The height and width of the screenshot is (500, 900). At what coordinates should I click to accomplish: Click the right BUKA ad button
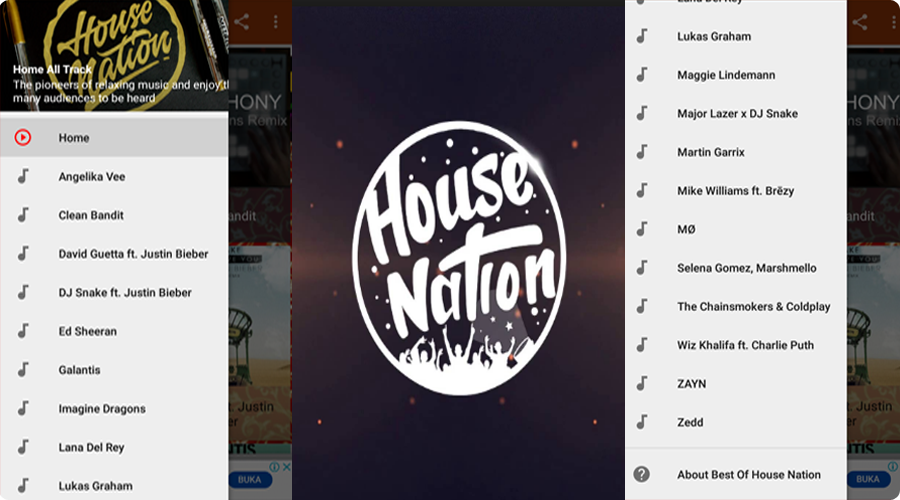867,479
